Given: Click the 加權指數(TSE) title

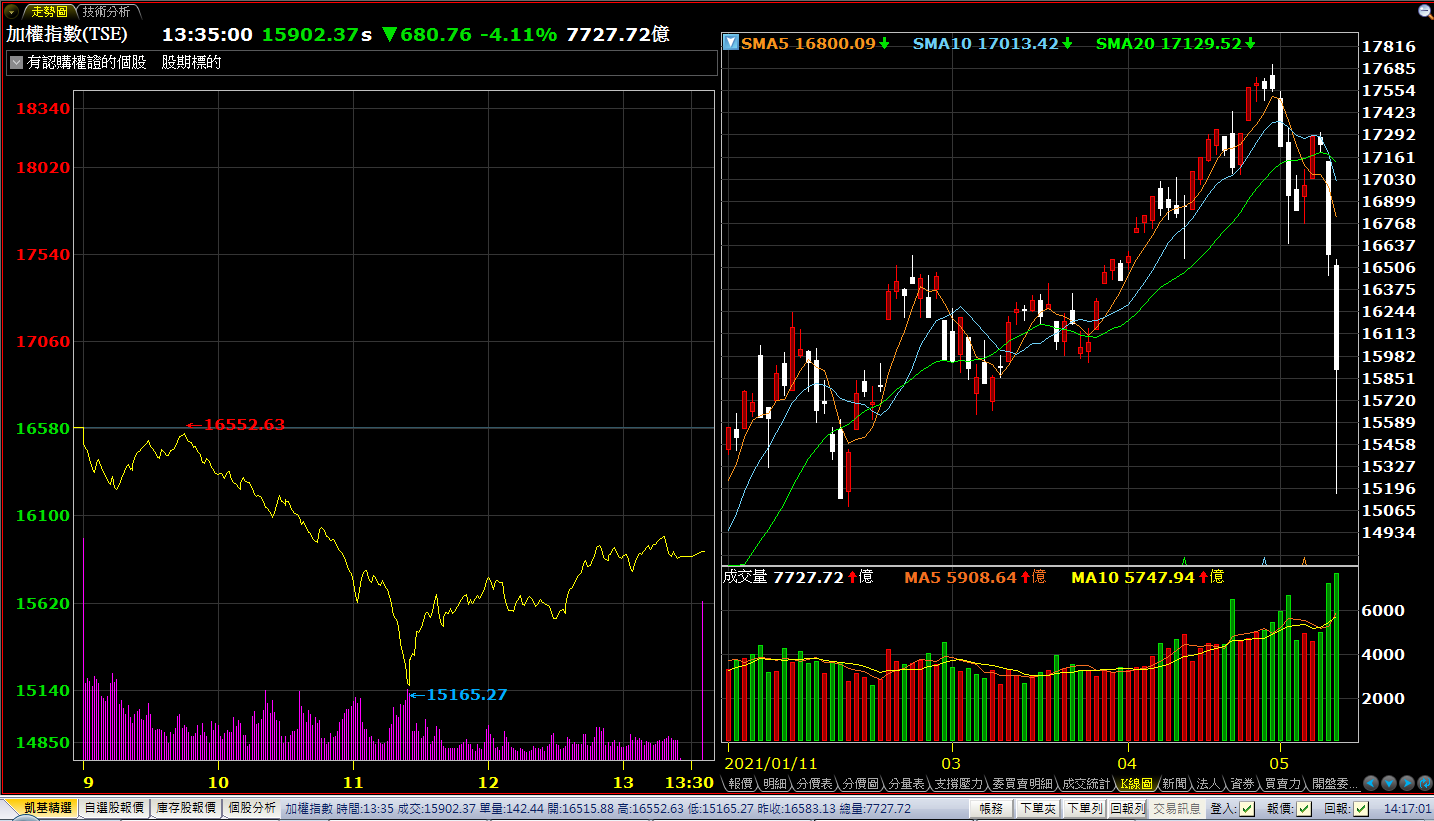Looking at the screenshot, I should click(67, 34).
